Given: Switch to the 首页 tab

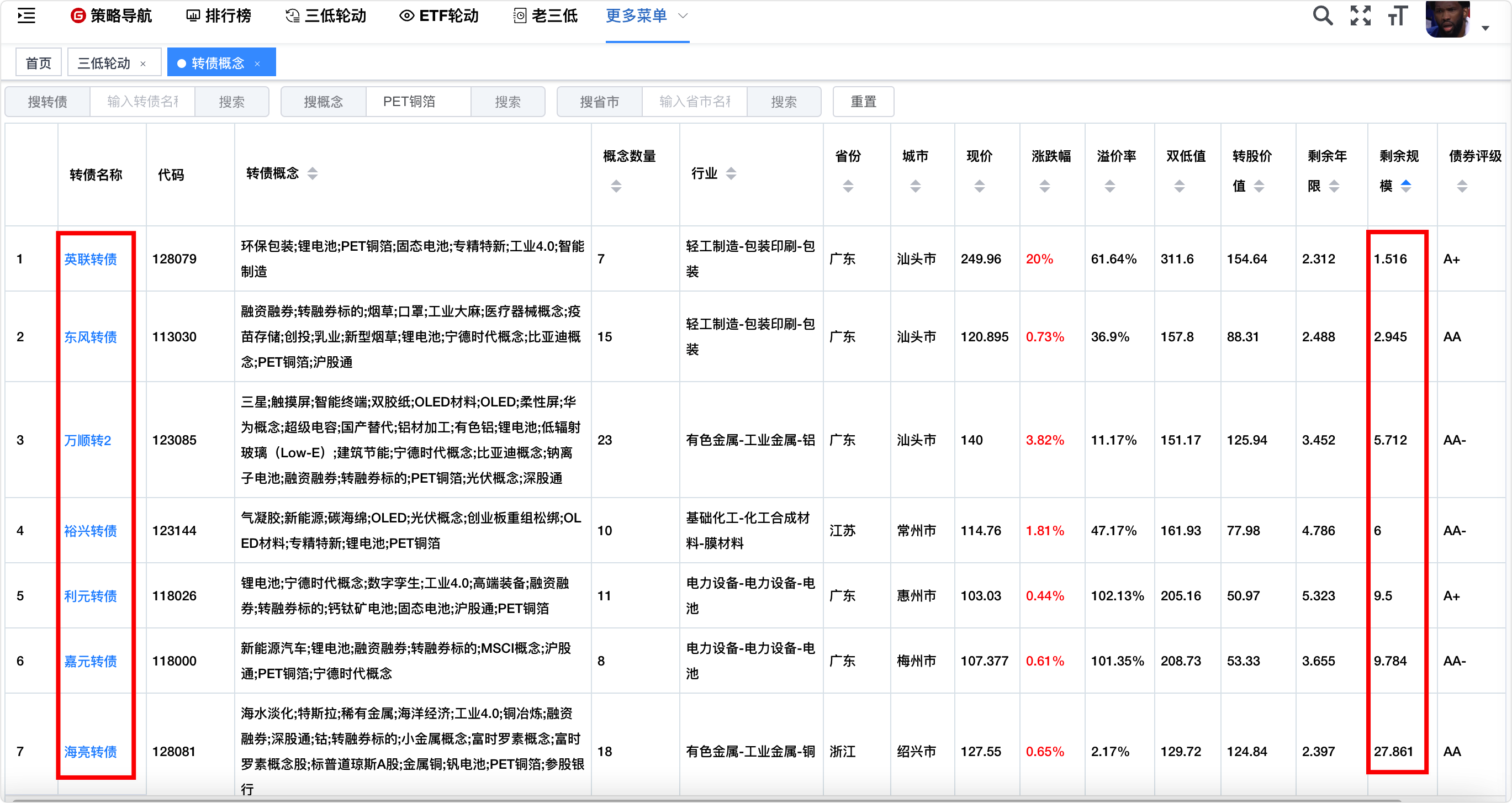Looking at the screenshot, I should (39, 63).
